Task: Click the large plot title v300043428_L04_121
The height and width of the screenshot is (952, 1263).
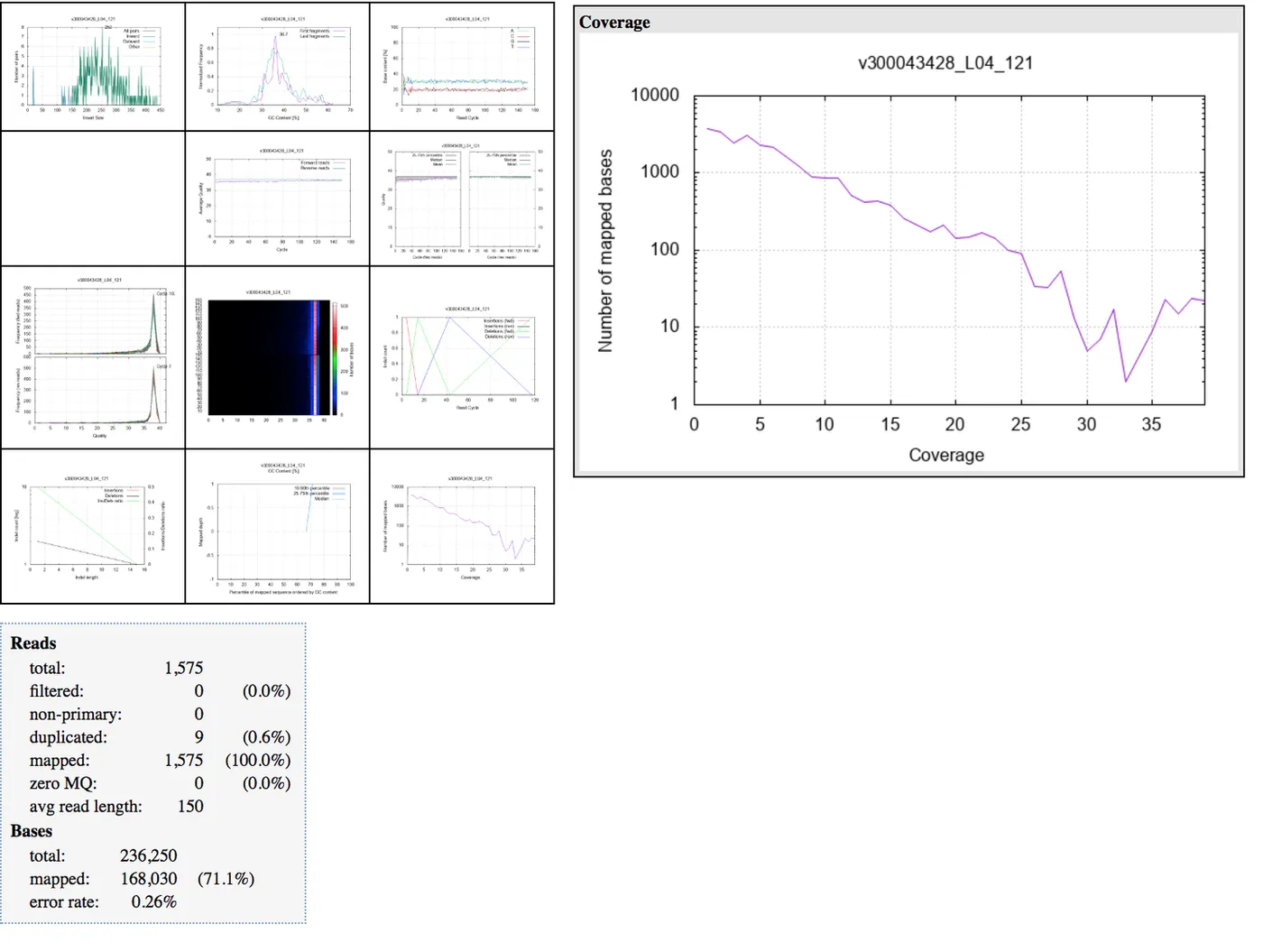Action: tap(945, 63)
